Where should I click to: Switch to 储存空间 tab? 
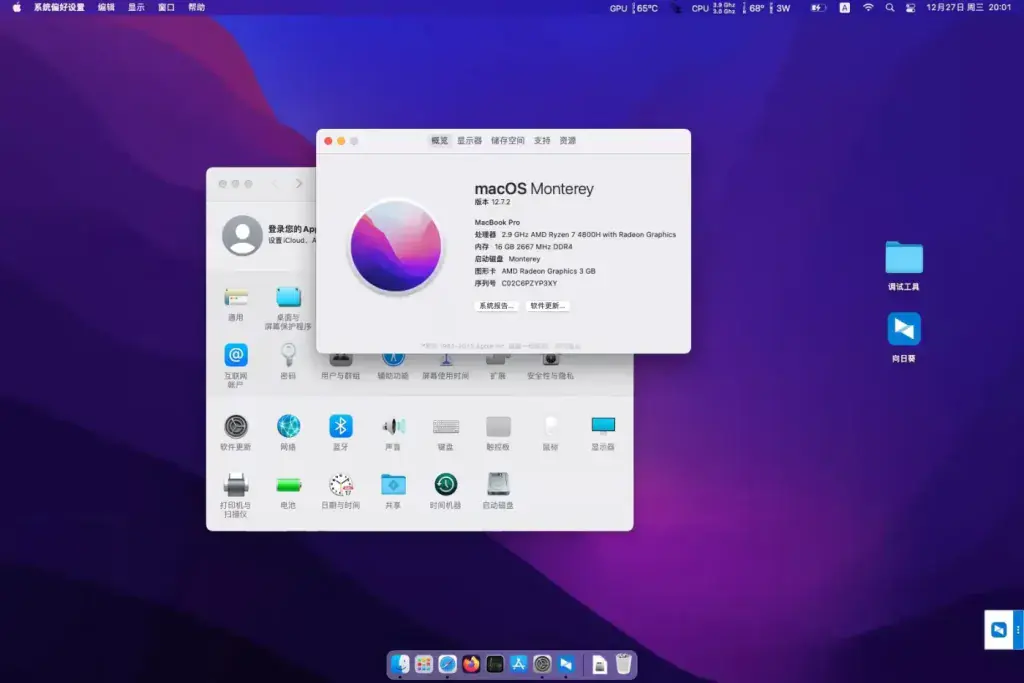[x=508, y=140]
